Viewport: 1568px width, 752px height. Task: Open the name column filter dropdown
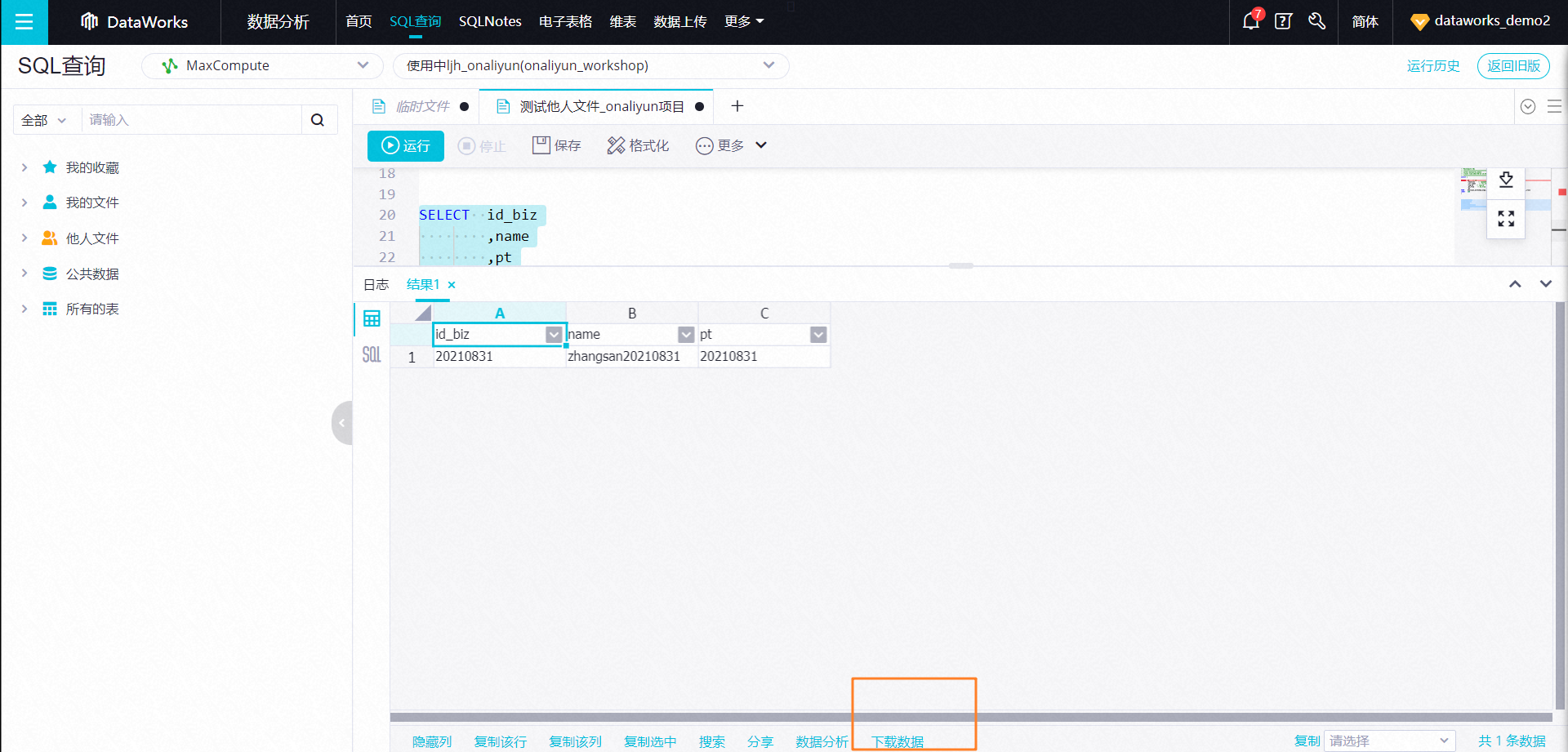[686, 335]
